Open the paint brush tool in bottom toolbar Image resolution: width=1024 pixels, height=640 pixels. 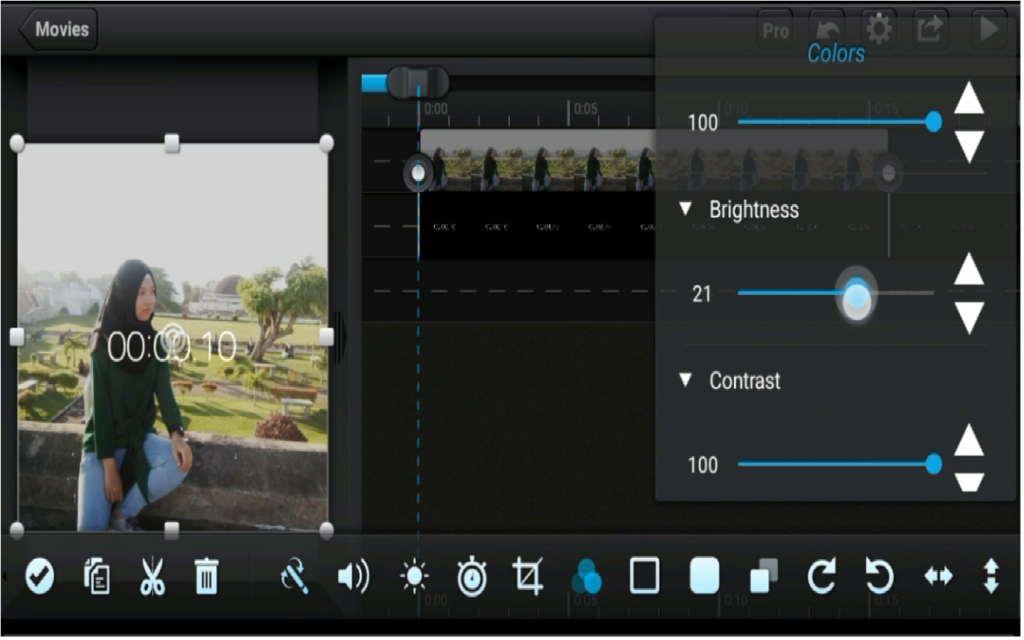click(294, 576)
